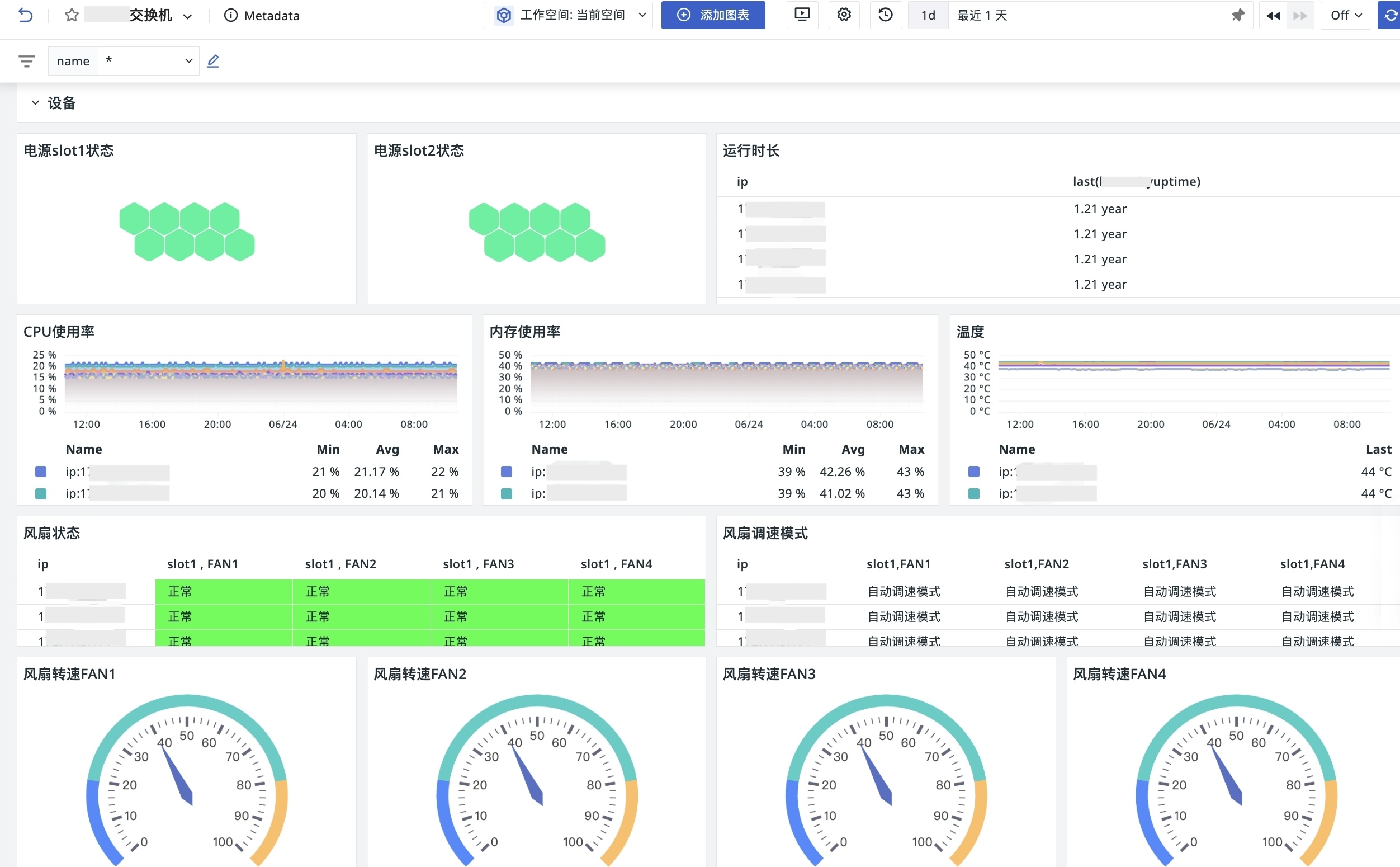Open the Metadata info item
Screen dimensions: 1400x867
[262, 16]
